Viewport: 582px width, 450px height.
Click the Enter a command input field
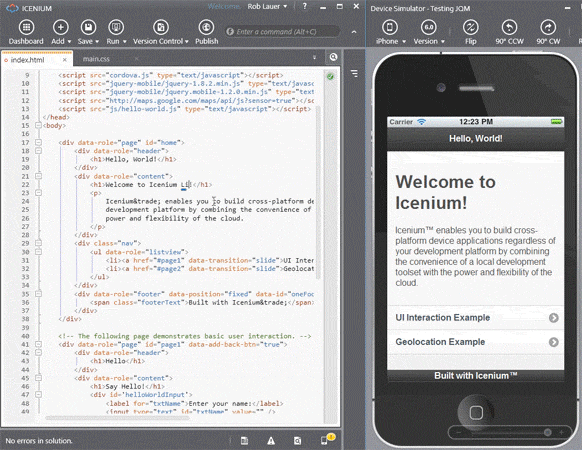click(x=282, y=32)
